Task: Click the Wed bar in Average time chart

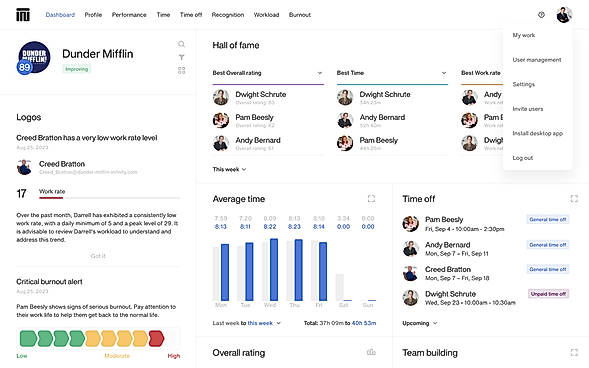Action: (x=274, y=269)
